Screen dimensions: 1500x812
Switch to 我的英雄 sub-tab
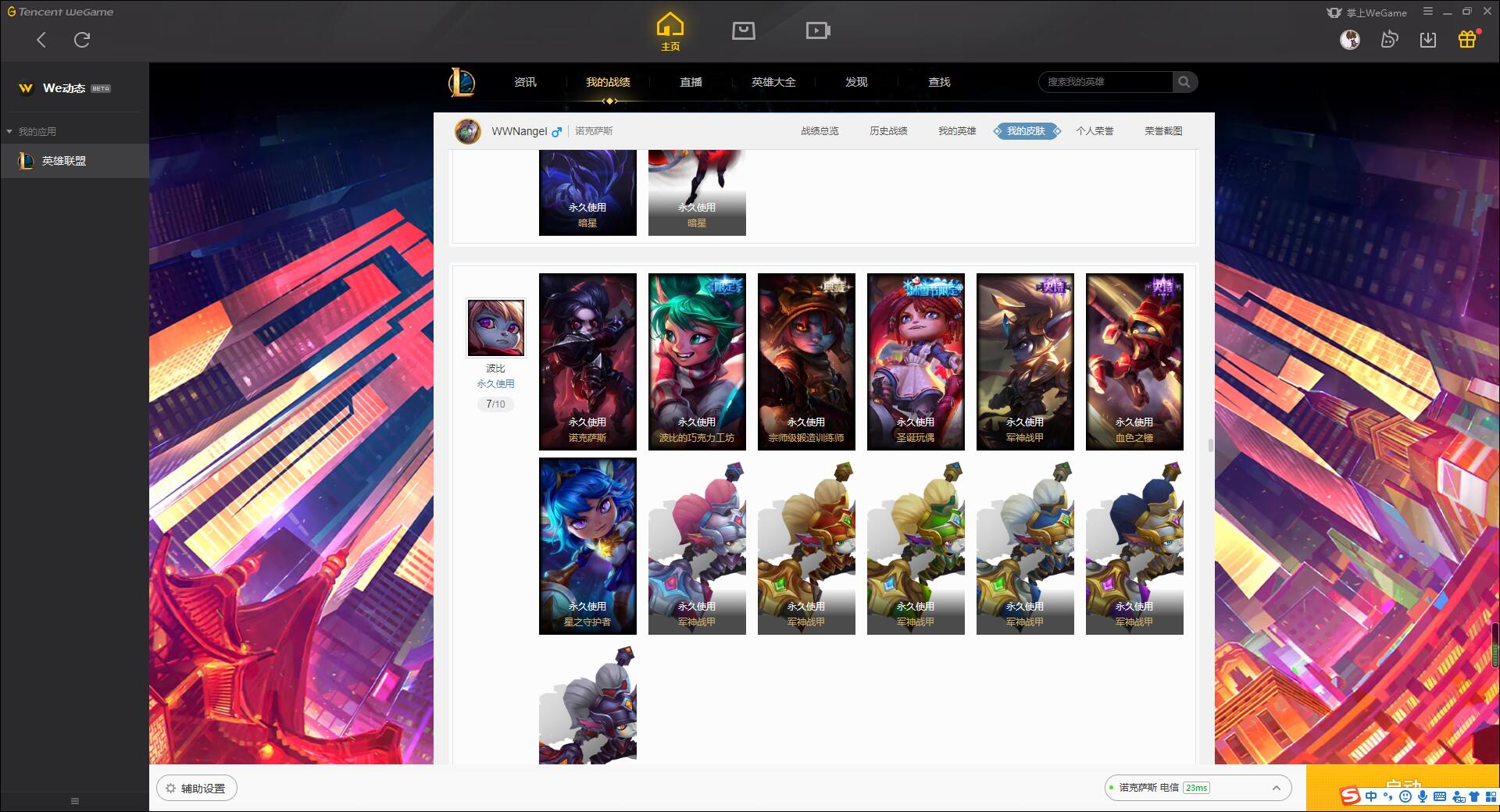click(x=957, y=131)
